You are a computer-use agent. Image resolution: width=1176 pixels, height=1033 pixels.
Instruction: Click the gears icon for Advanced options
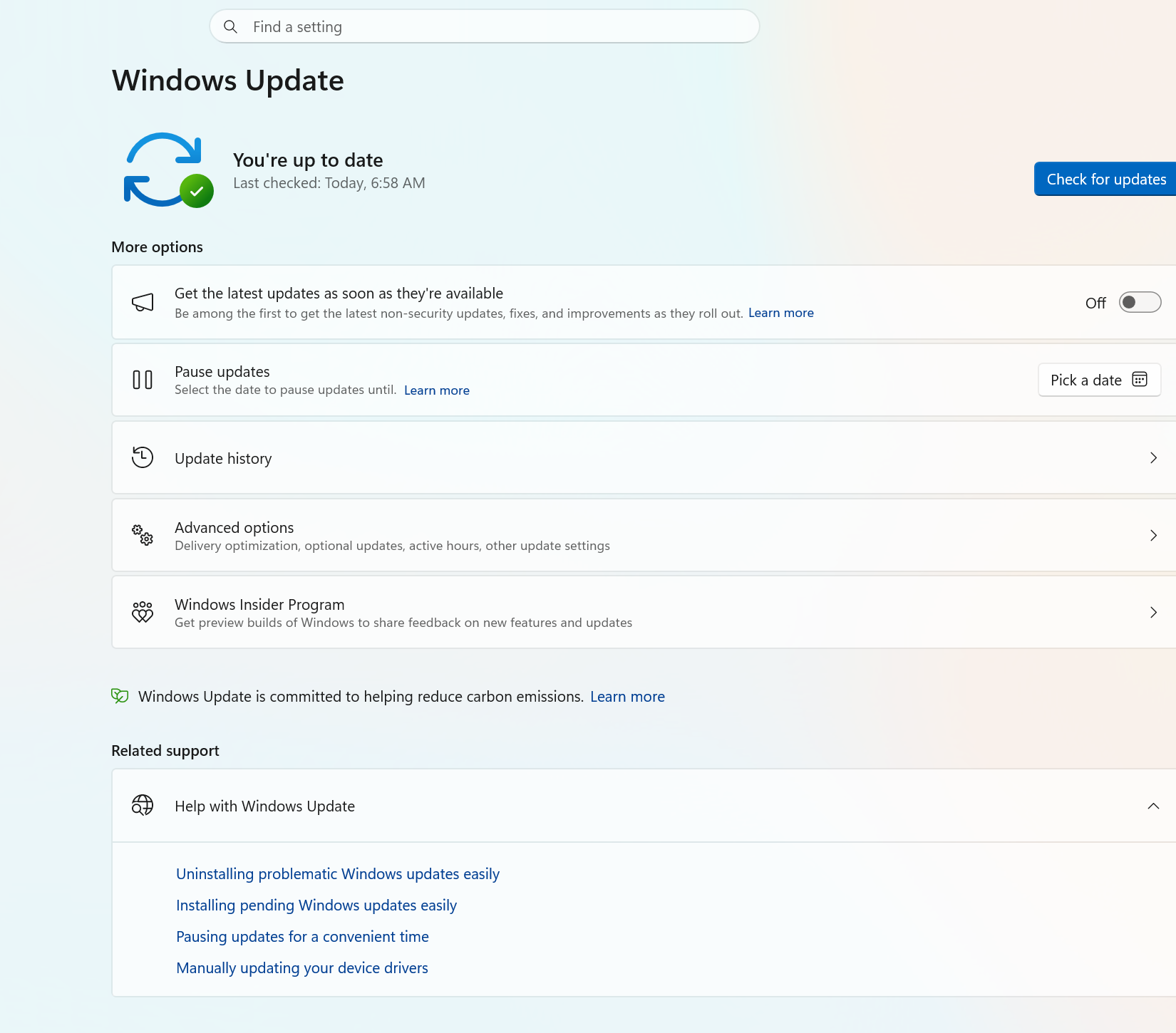click(x=143, y=535)
